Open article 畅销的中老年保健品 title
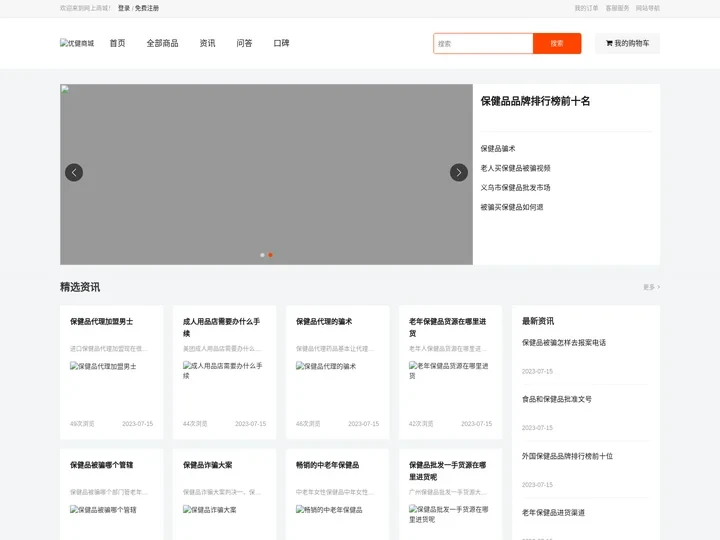This screenshot has width=720, height=540. tap(327, 465)
